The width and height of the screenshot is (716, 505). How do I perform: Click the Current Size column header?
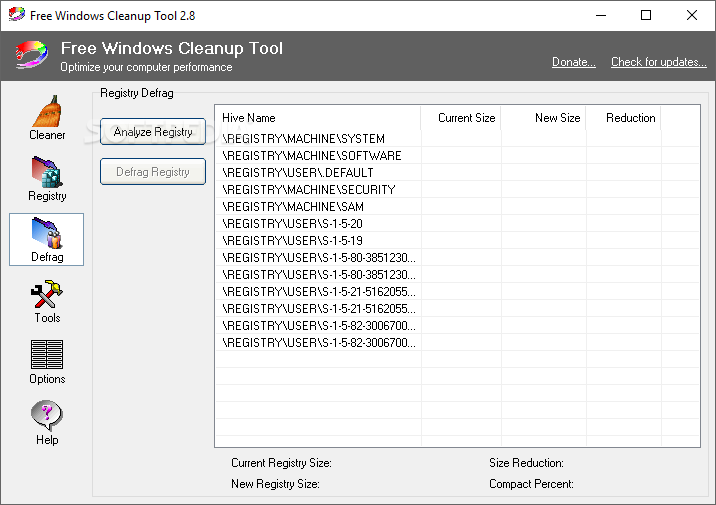coord(461,118)
